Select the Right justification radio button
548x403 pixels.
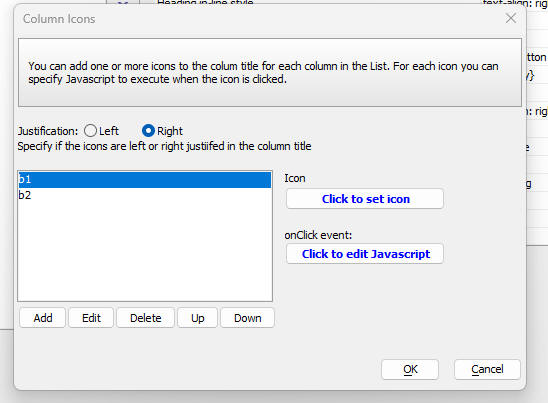point(148,131)
